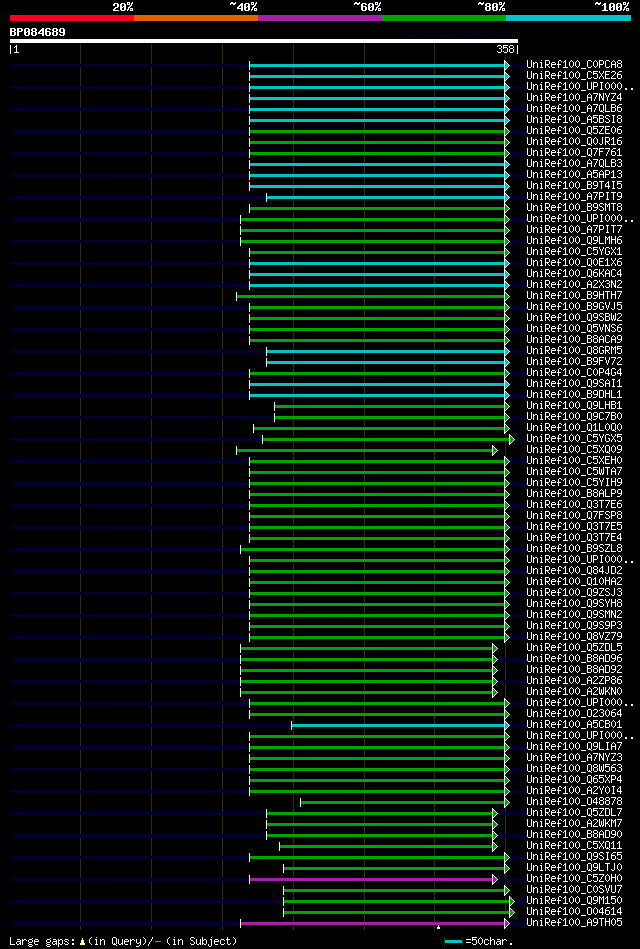Open hit UniRef100_A7QLB6
Image resolution: width=640 pixels, height=949 pixels.
(x=574, y=109)
